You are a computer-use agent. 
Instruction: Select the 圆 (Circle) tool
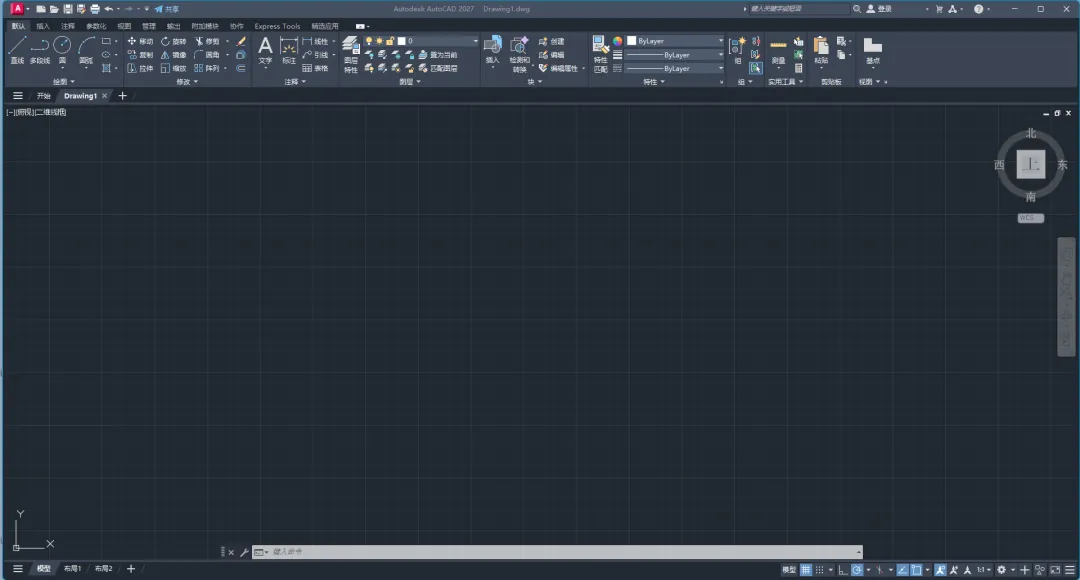(62, 50)
